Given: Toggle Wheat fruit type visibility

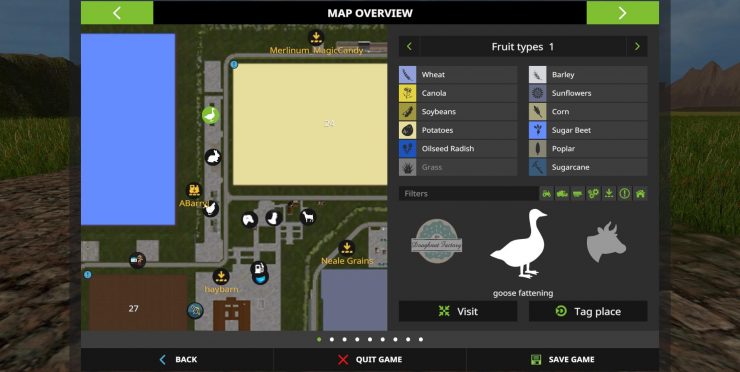Looking at the screenshot, I should 458,75.
